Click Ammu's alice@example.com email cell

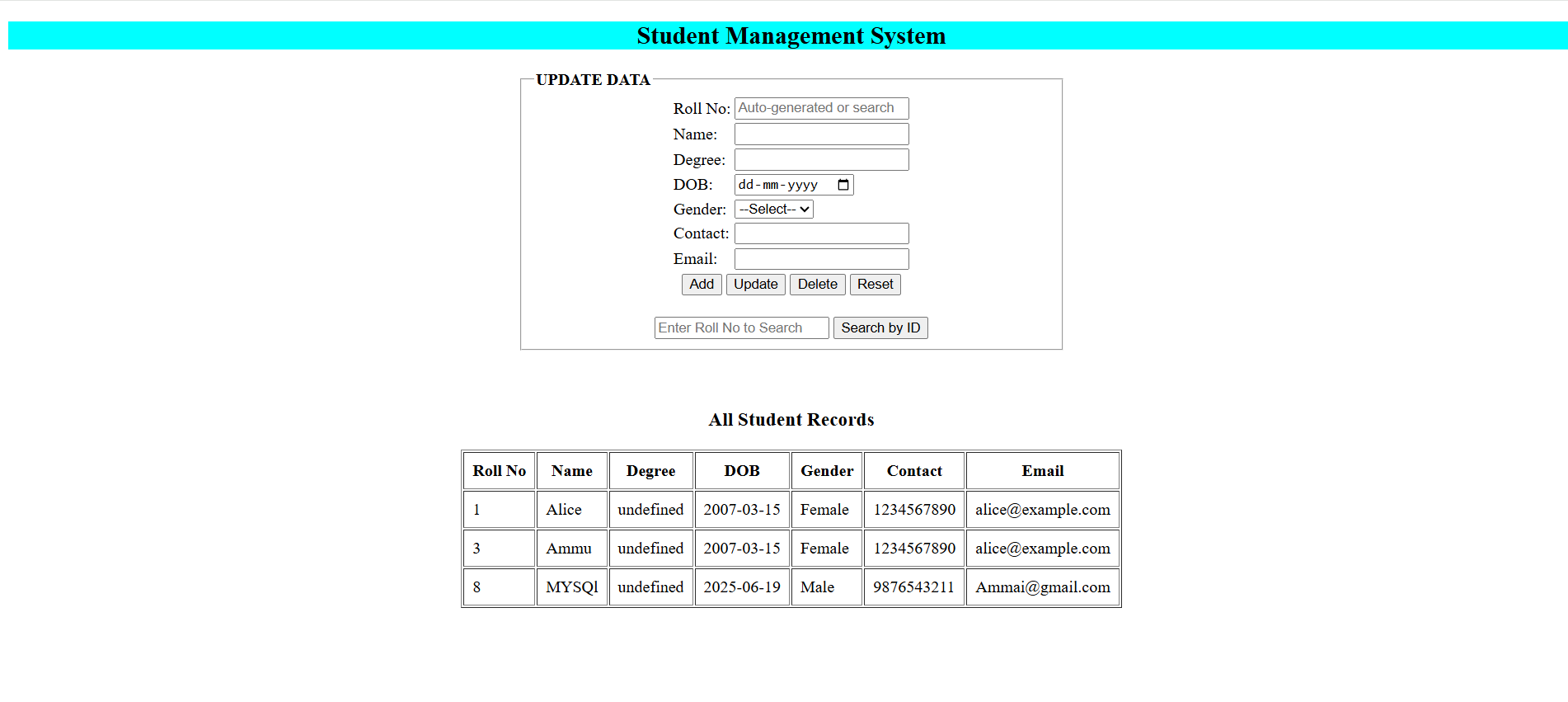pos(1043,549)
